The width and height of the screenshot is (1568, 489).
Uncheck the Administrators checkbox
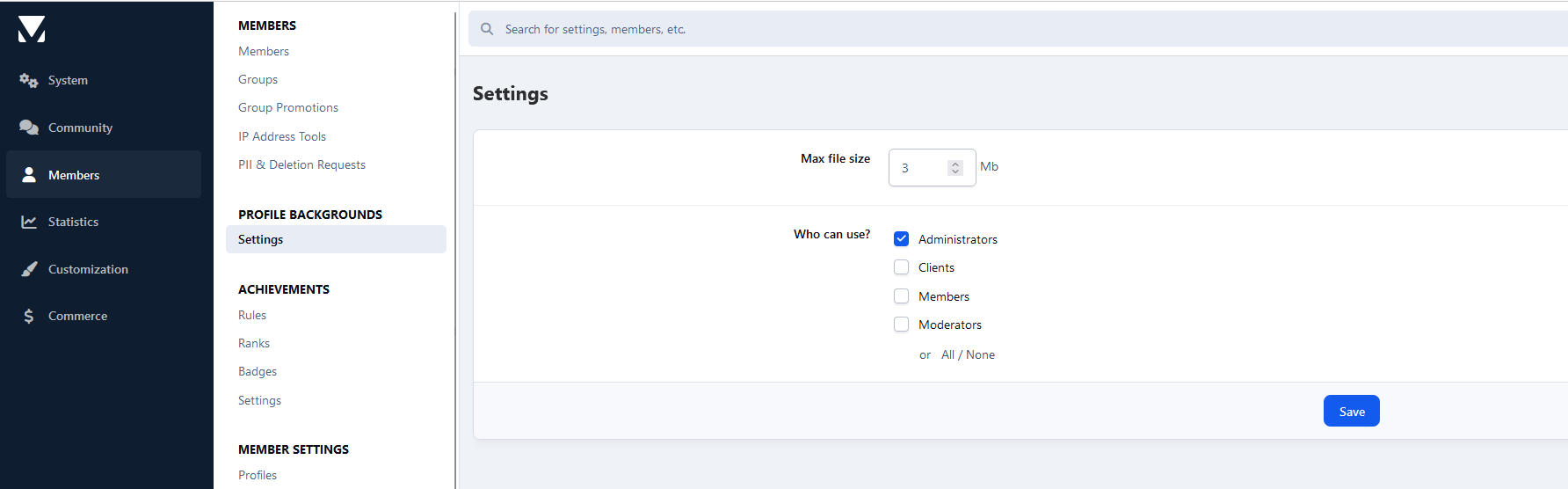click(901, 239)
